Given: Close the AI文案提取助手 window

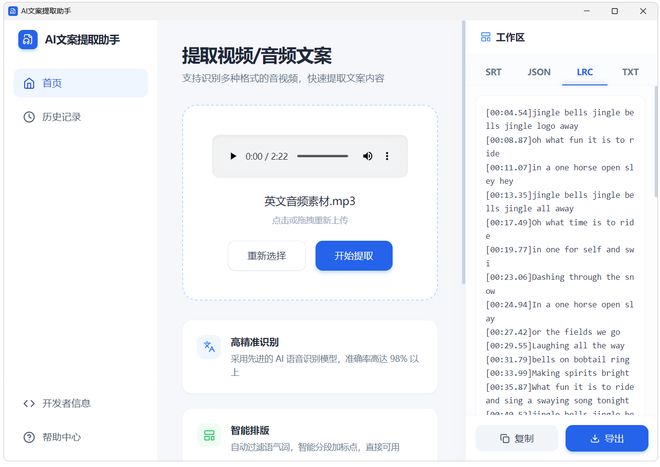Looking at the screenshot, I should [x=643, y=11].
